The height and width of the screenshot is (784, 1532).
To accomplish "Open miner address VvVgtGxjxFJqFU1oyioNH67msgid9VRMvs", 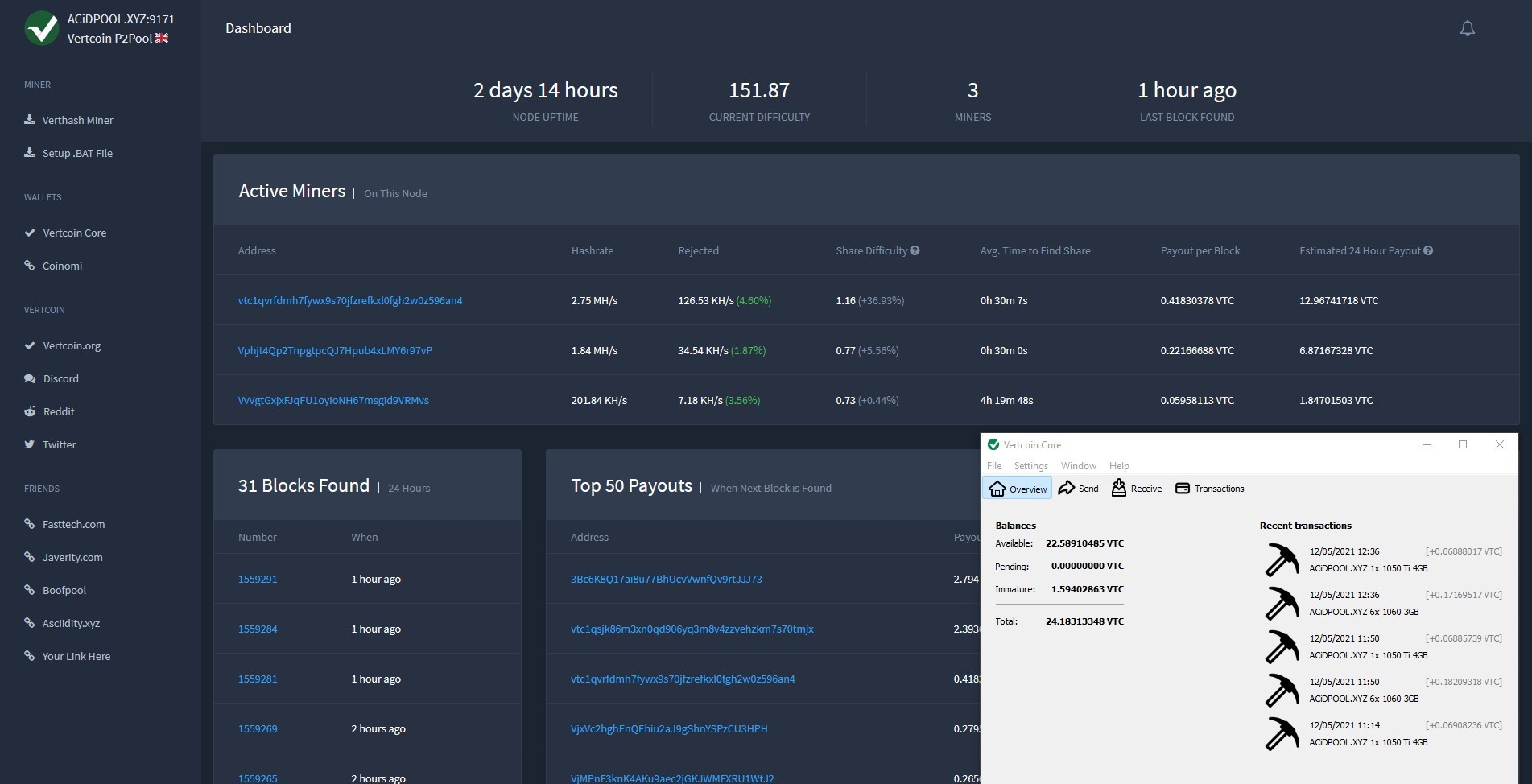I will tap(333, 400).
